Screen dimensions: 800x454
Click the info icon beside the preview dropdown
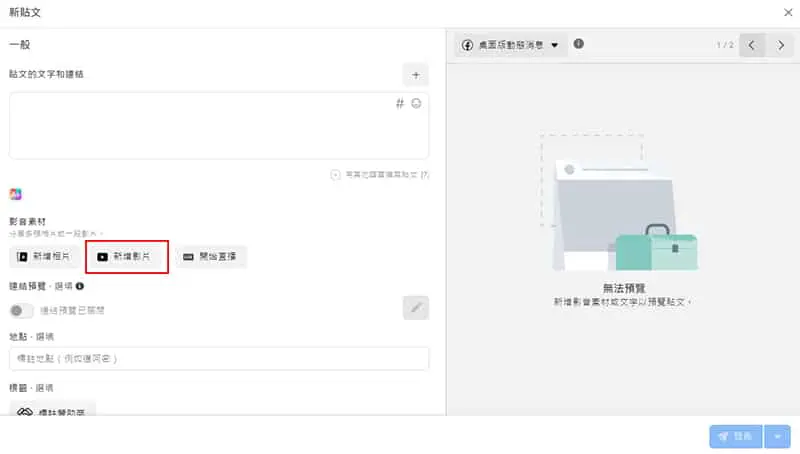coord(579,45)
